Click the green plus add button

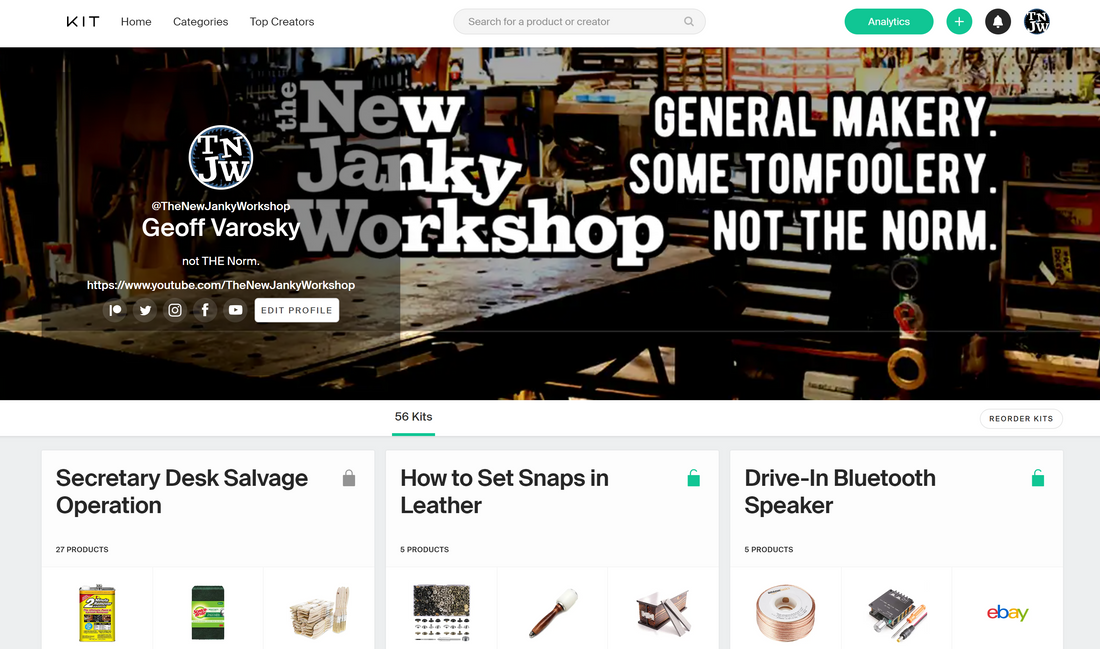(x=959, y=22)
